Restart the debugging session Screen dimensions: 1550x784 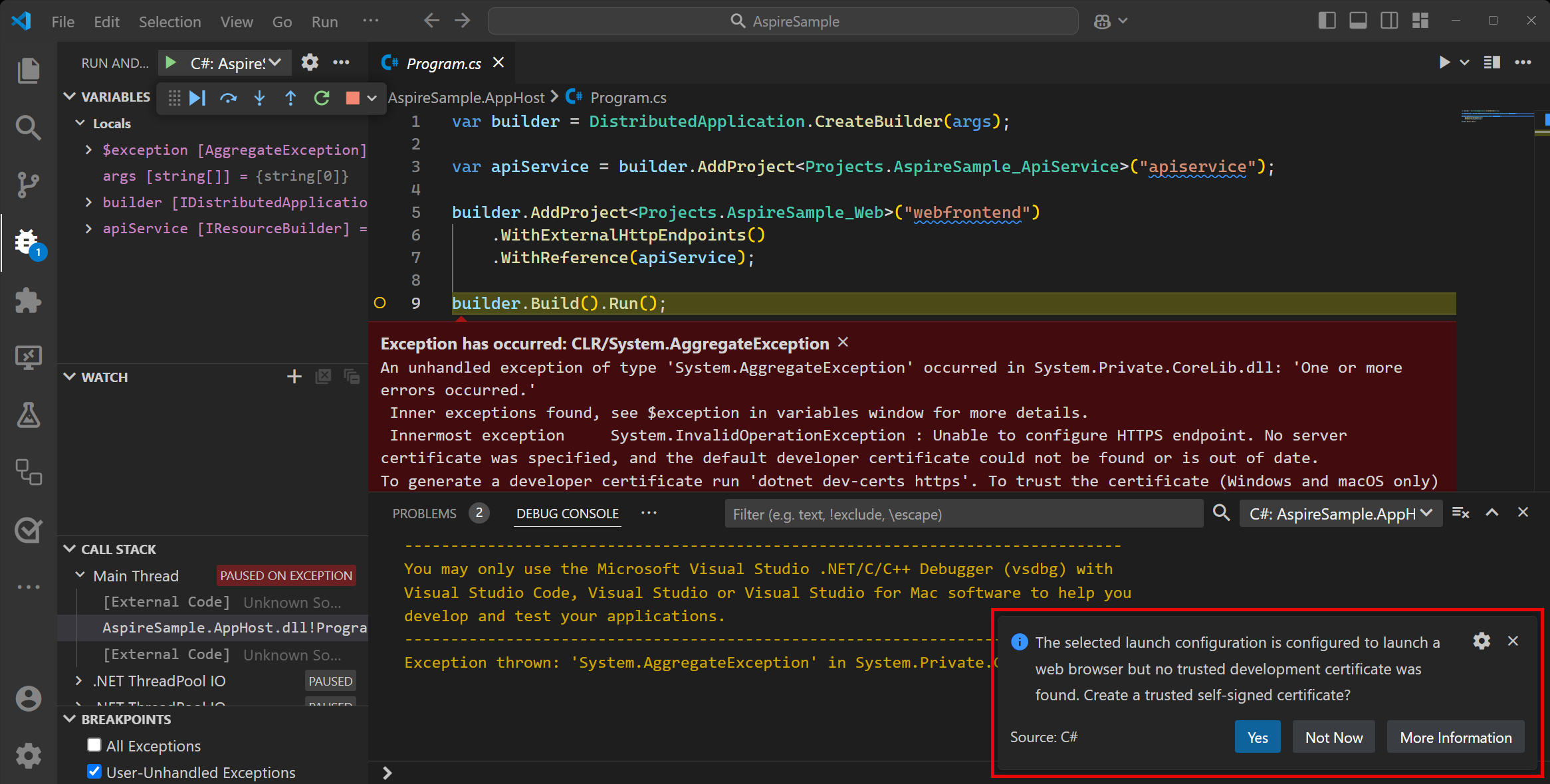pyautogui.click(x=322, y=98)
